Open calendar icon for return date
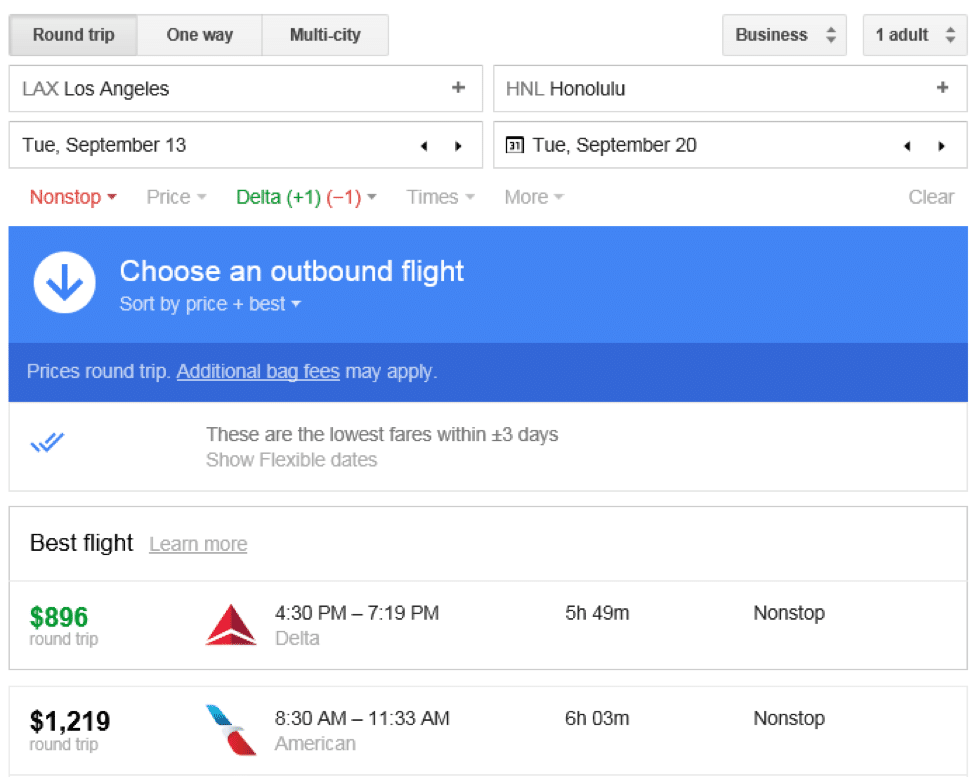Viewport: 975px width, 777px height. [x=514, y=145]
